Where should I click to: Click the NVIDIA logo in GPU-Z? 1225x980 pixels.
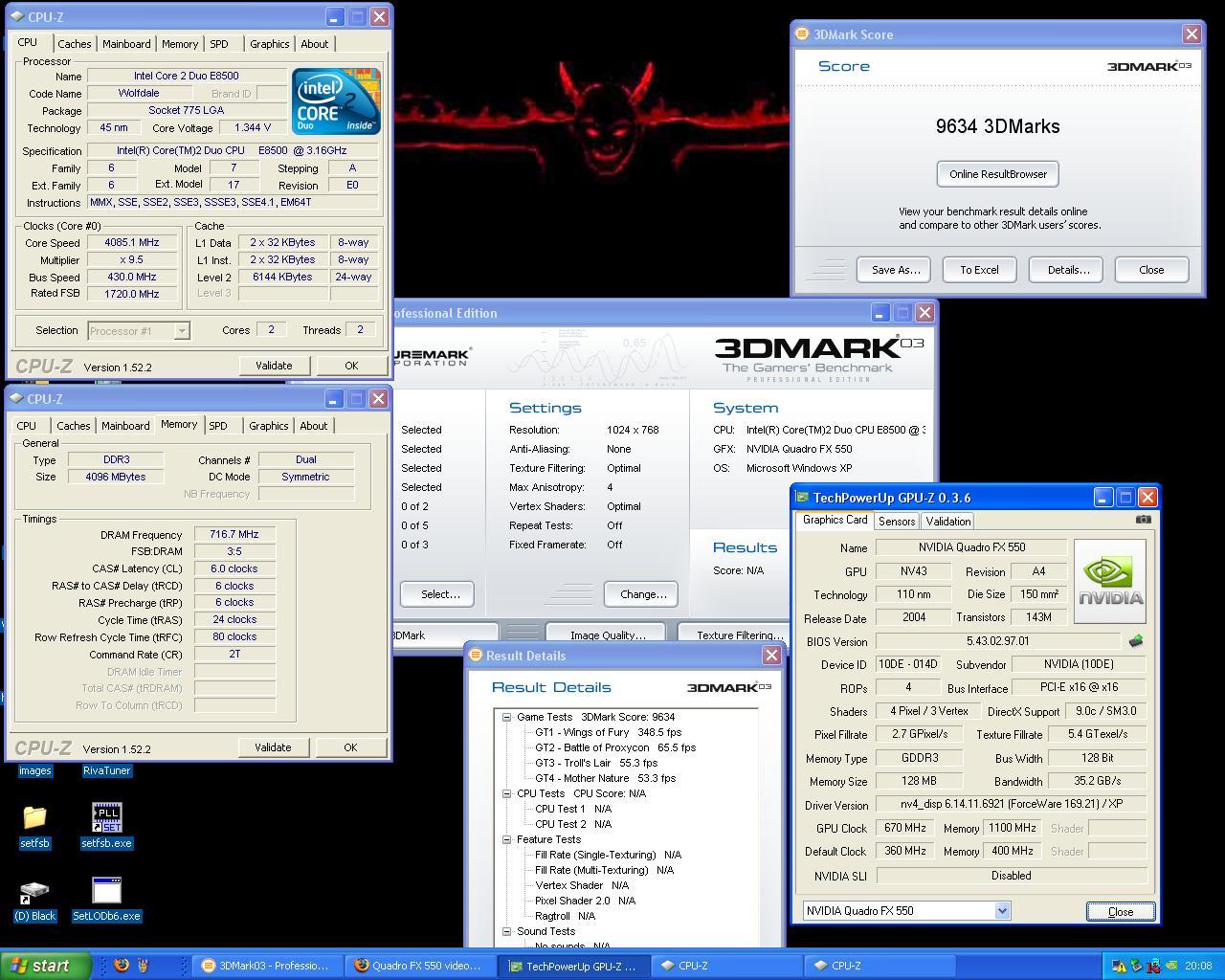(x=1110, y=582)
